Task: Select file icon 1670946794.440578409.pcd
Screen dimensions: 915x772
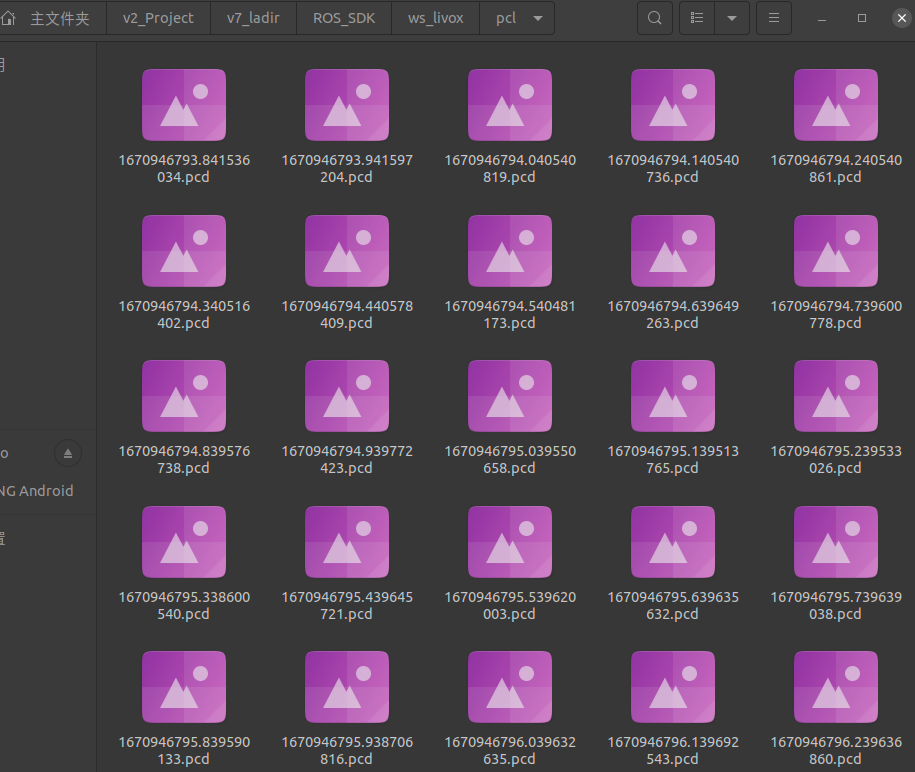Action: click(347, 251)
